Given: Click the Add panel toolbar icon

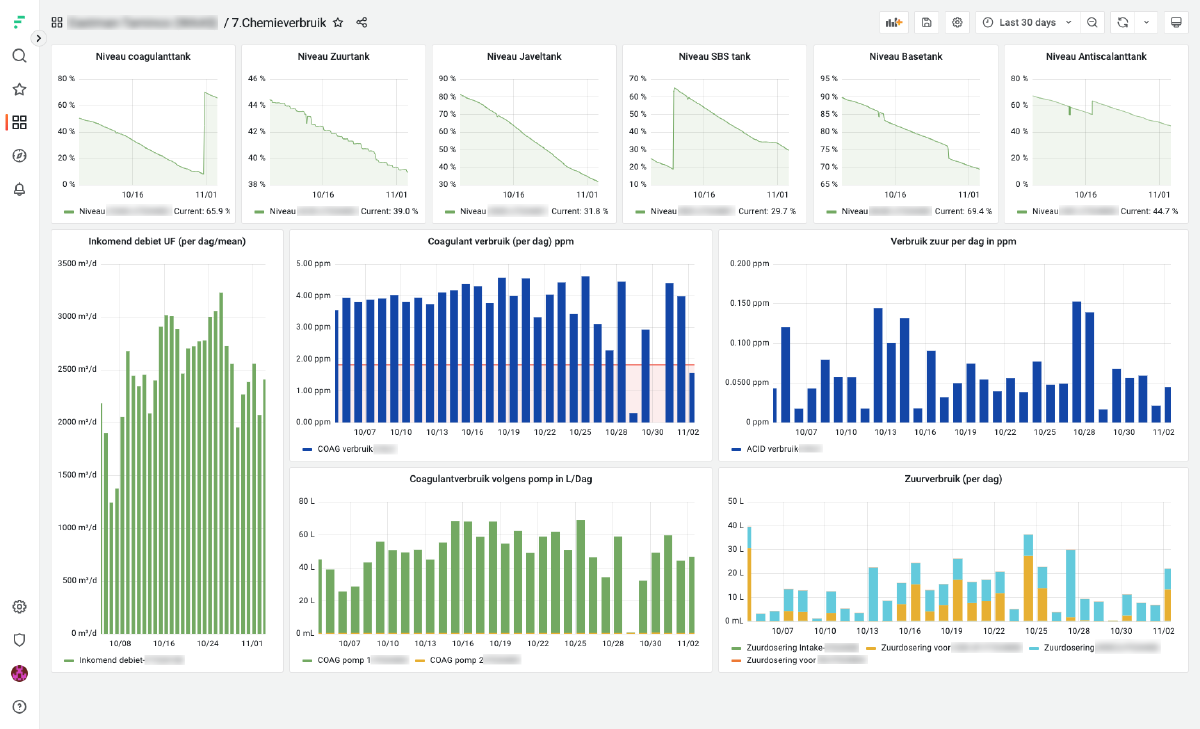Looking at the screenshot, I should point(893,22).
